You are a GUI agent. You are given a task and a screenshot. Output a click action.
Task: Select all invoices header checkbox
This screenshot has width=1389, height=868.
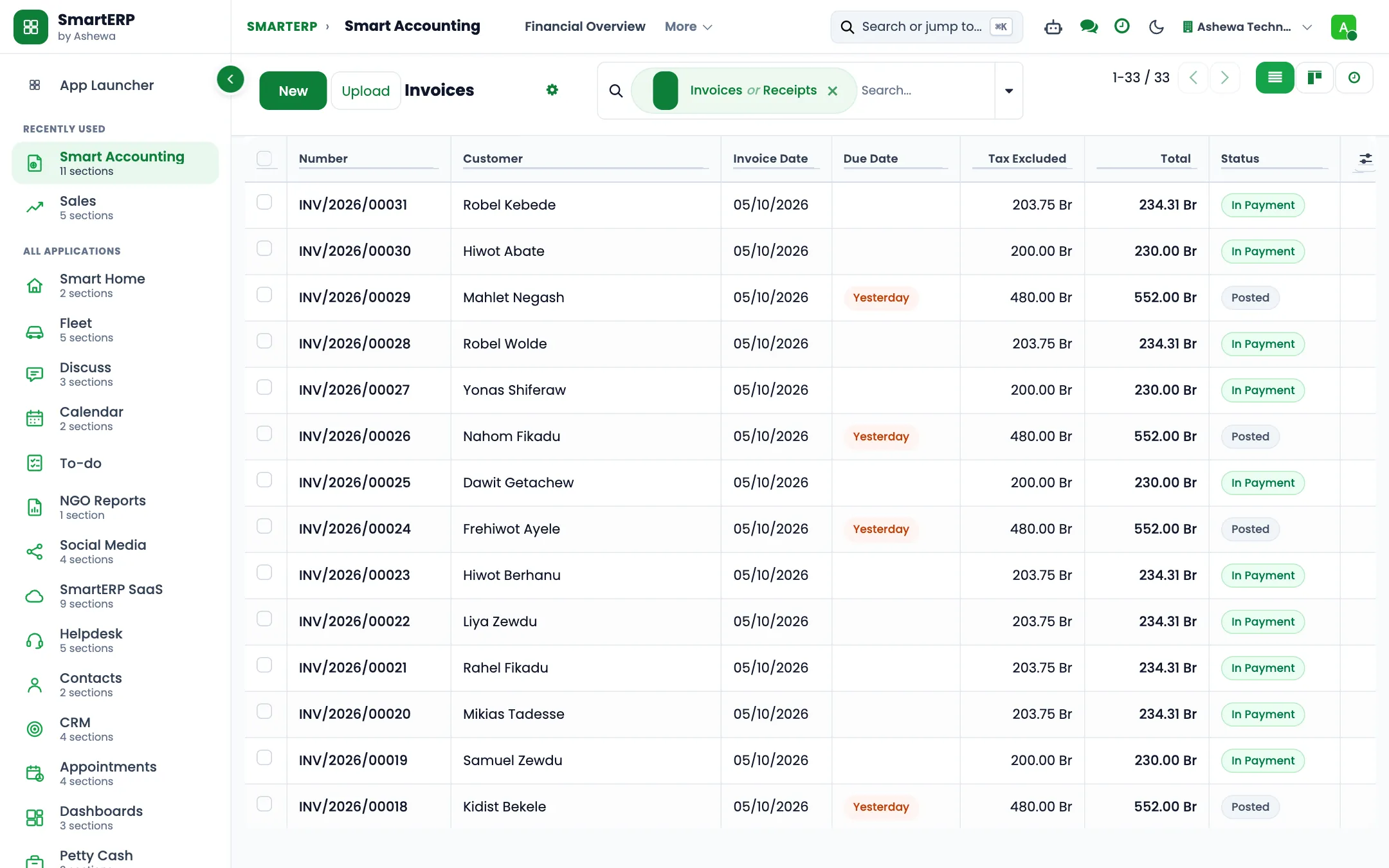click(264, 158)
